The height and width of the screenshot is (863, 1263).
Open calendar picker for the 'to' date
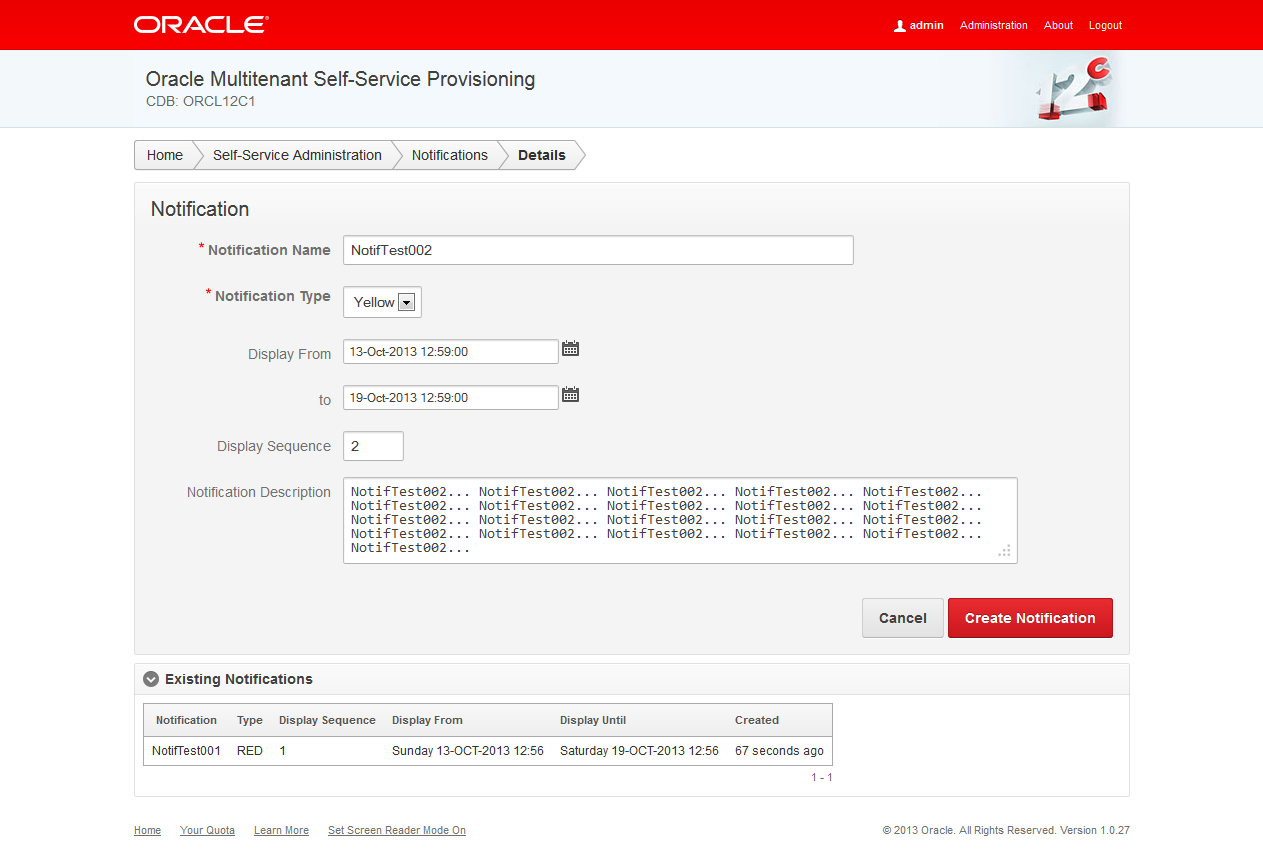pyautogui.click(x=570, y=395)
